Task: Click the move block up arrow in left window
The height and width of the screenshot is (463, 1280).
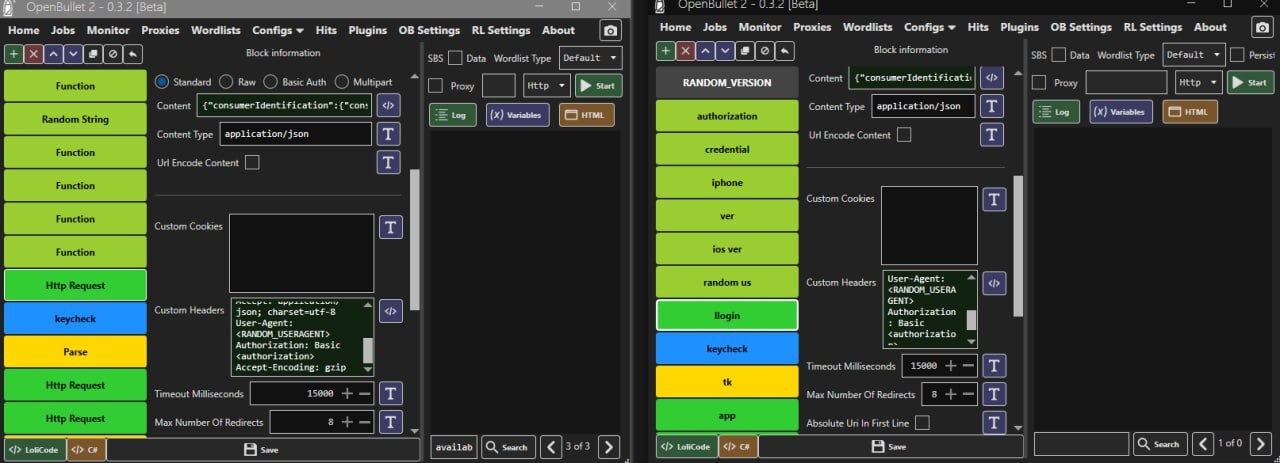Action: pos(53,53)
